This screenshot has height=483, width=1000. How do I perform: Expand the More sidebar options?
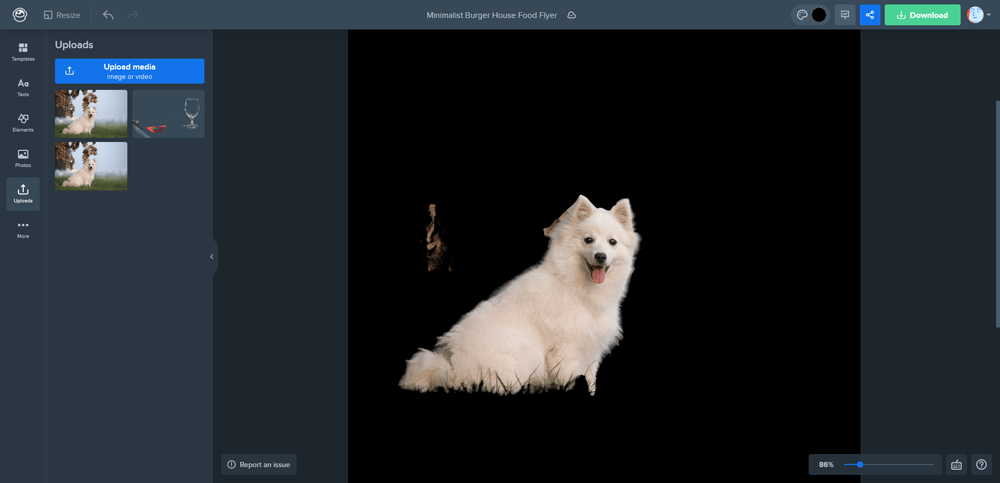[x=23, y=229]
